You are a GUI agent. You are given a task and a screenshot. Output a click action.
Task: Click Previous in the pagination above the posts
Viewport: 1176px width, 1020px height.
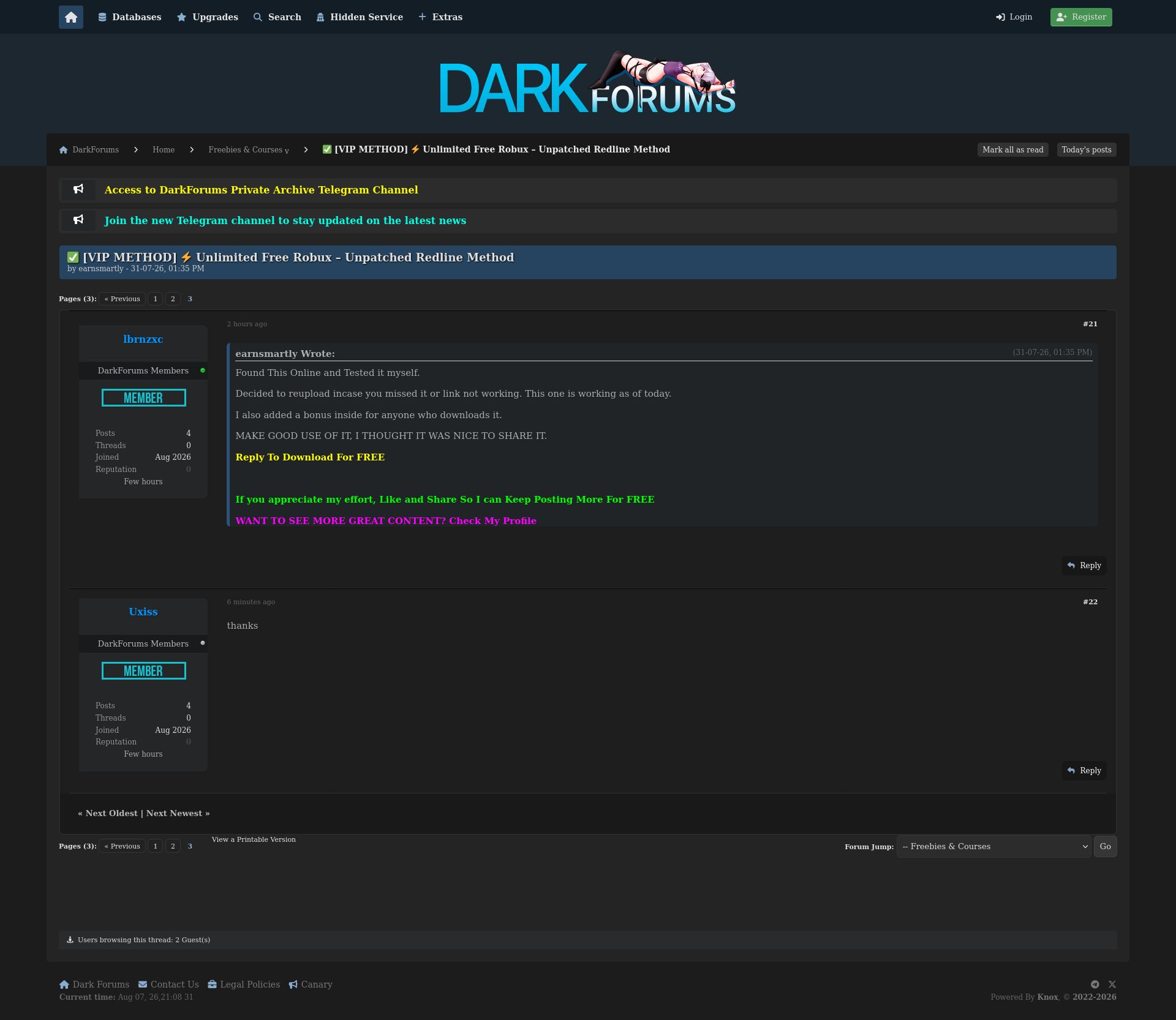pos(123,299)
